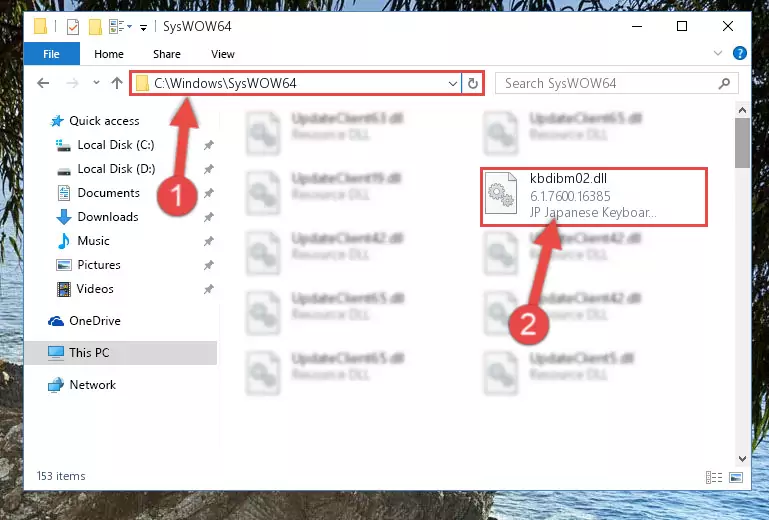Image resolution: width=769 pixels, height=520 pixels.
Task: Switch to Large icons view layout
Action: tap(736, 477)
